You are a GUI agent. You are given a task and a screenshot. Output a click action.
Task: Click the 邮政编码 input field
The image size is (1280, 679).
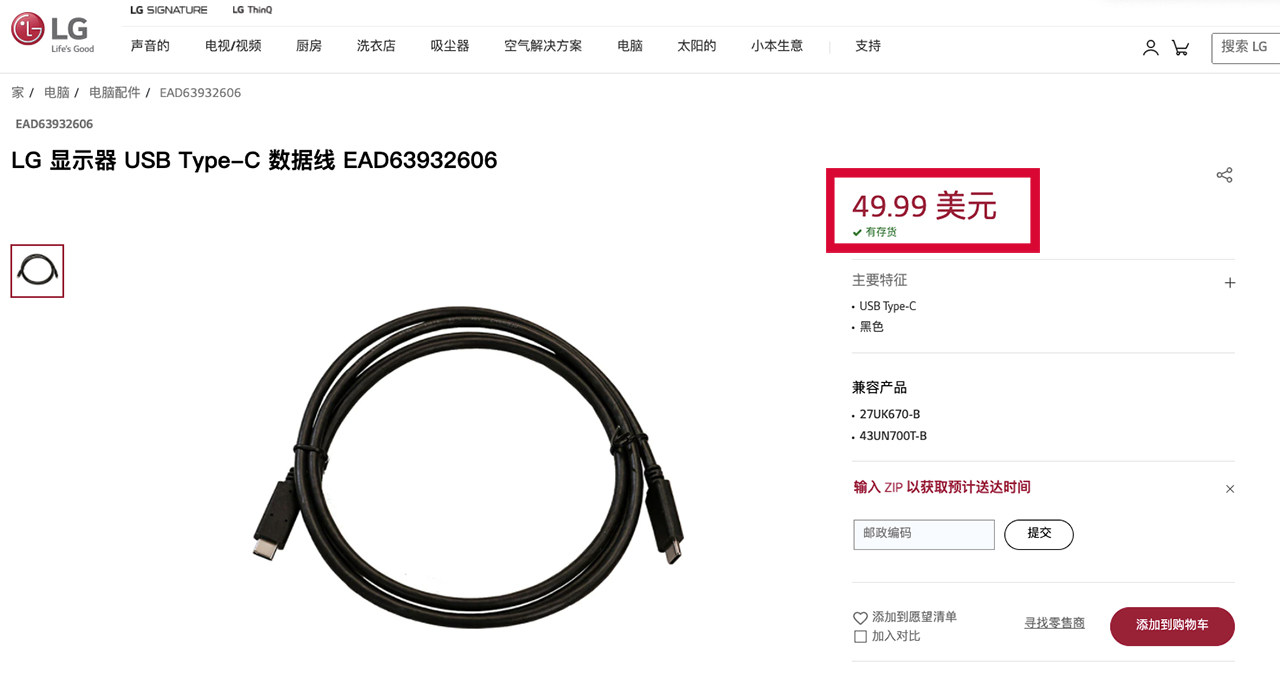[x=924, y=534]
